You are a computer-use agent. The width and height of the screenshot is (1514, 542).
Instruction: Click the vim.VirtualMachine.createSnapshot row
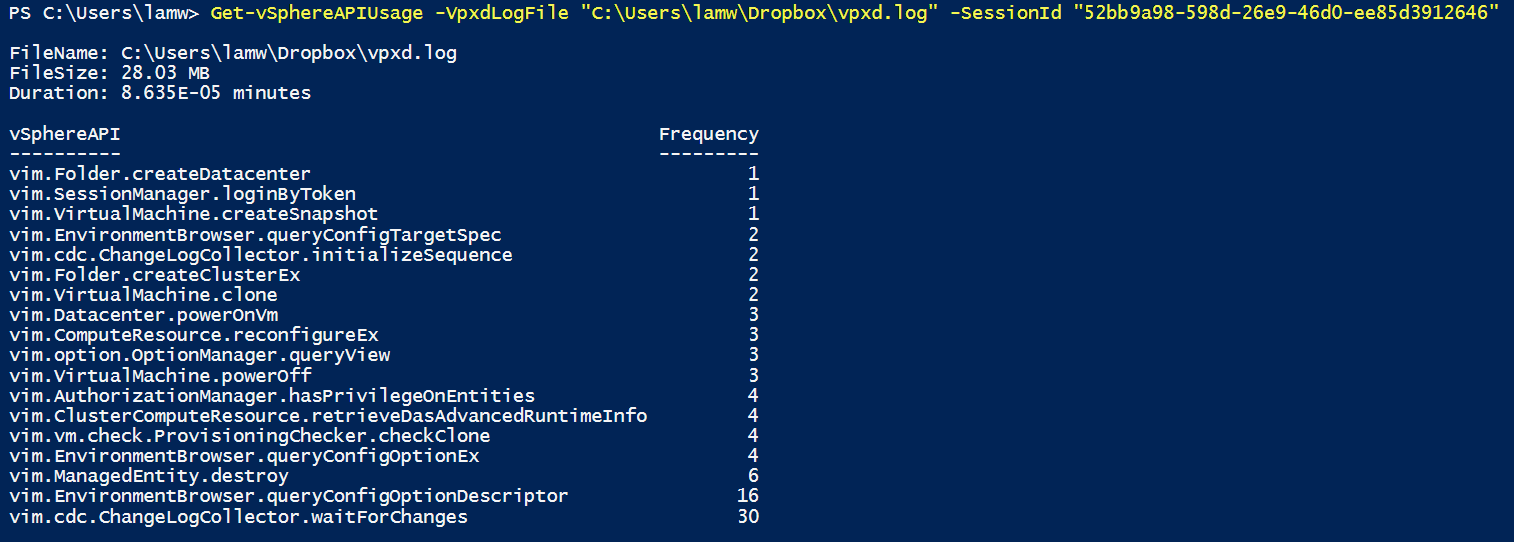(194, 214)
